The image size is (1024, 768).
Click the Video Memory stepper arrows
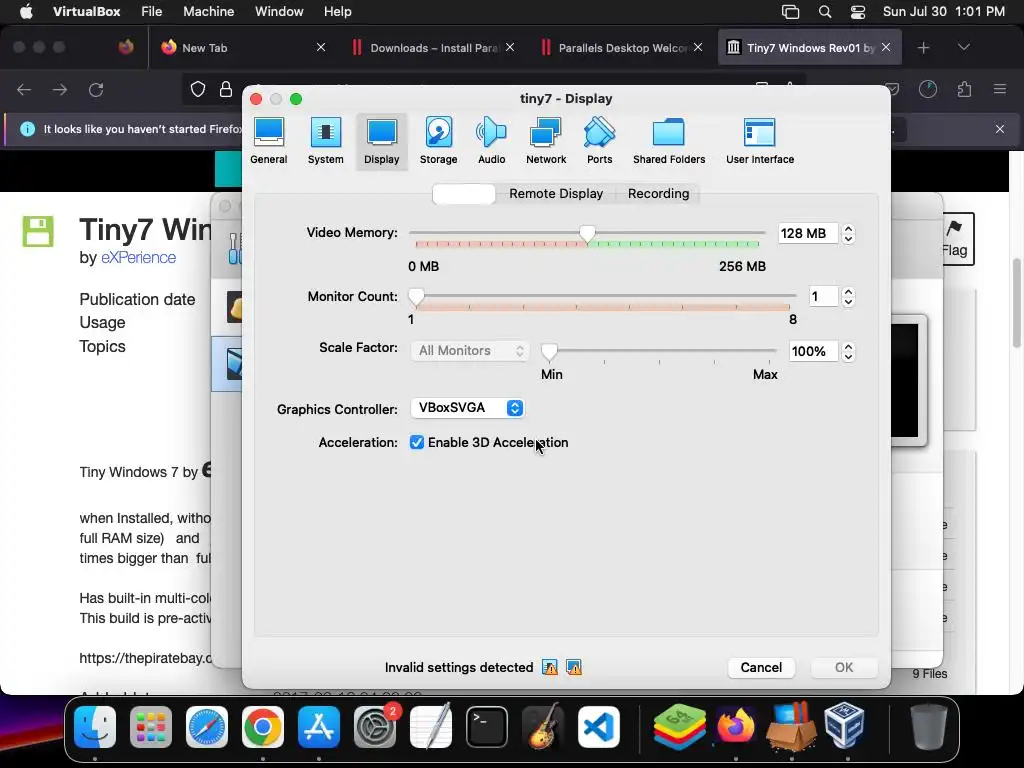click(x=848, y=234)
